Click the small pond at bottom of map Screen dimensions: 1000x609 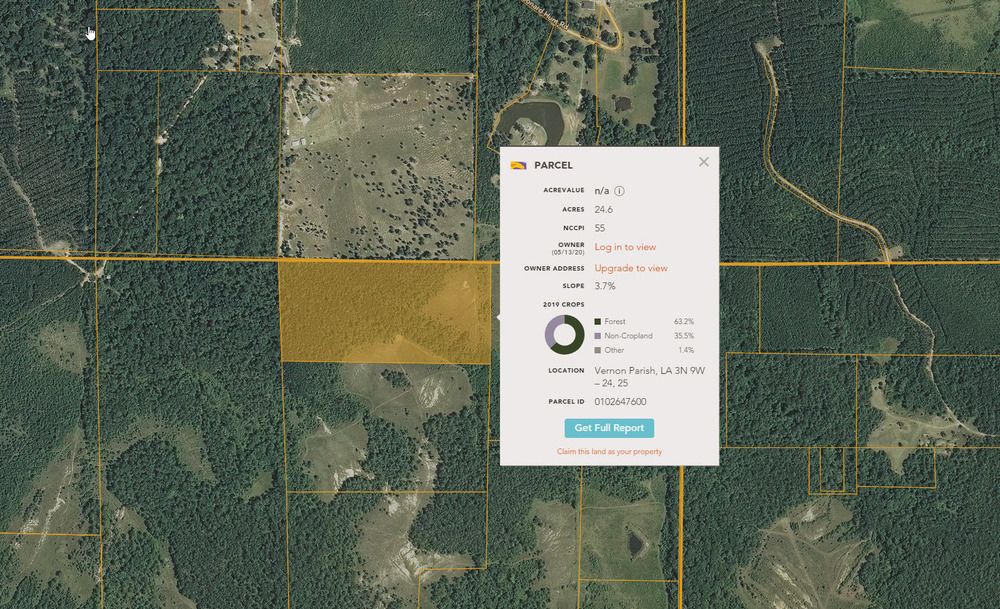point(636,543)
